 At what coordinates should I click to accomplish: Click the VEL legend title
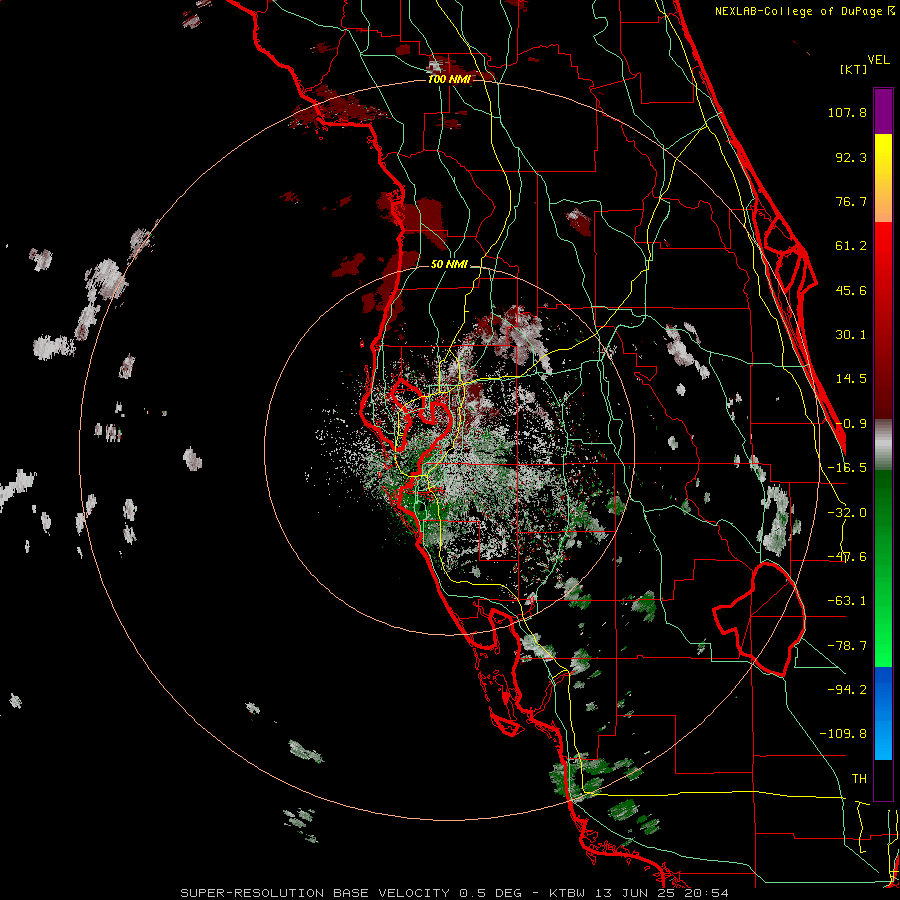(x=878, y=60)
